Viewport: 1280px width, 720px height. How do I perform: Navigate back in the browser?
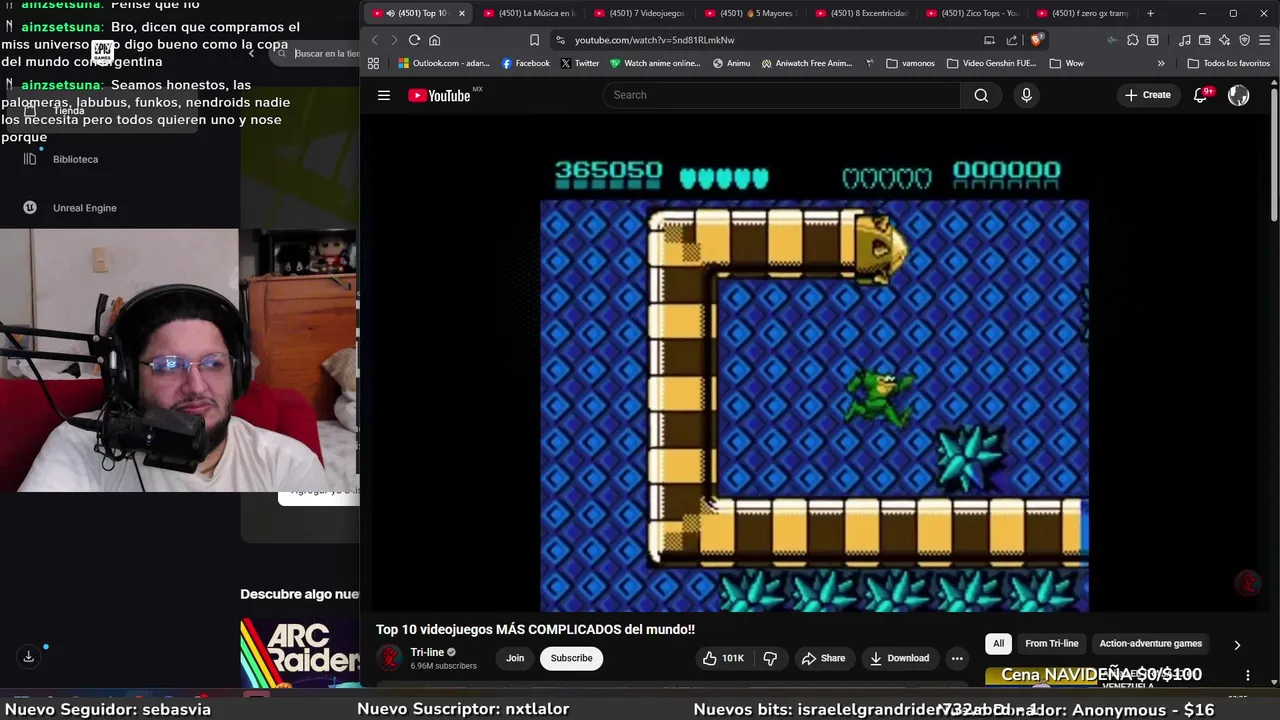point(375,40)
